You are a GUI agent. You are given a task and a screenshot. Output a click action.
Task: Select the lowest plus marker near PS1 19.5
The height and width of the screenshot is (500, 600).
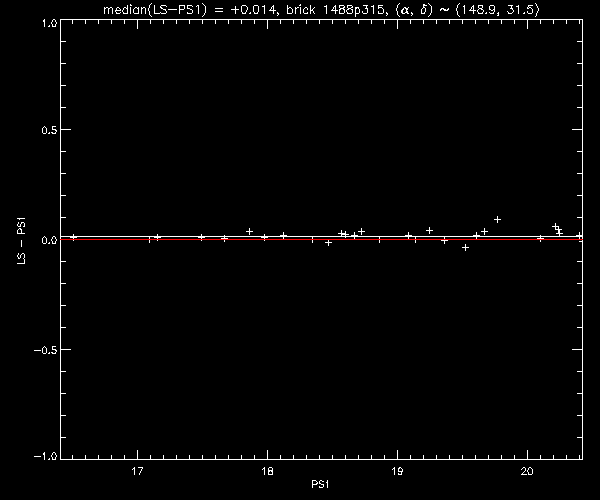(x=465, y=248)
